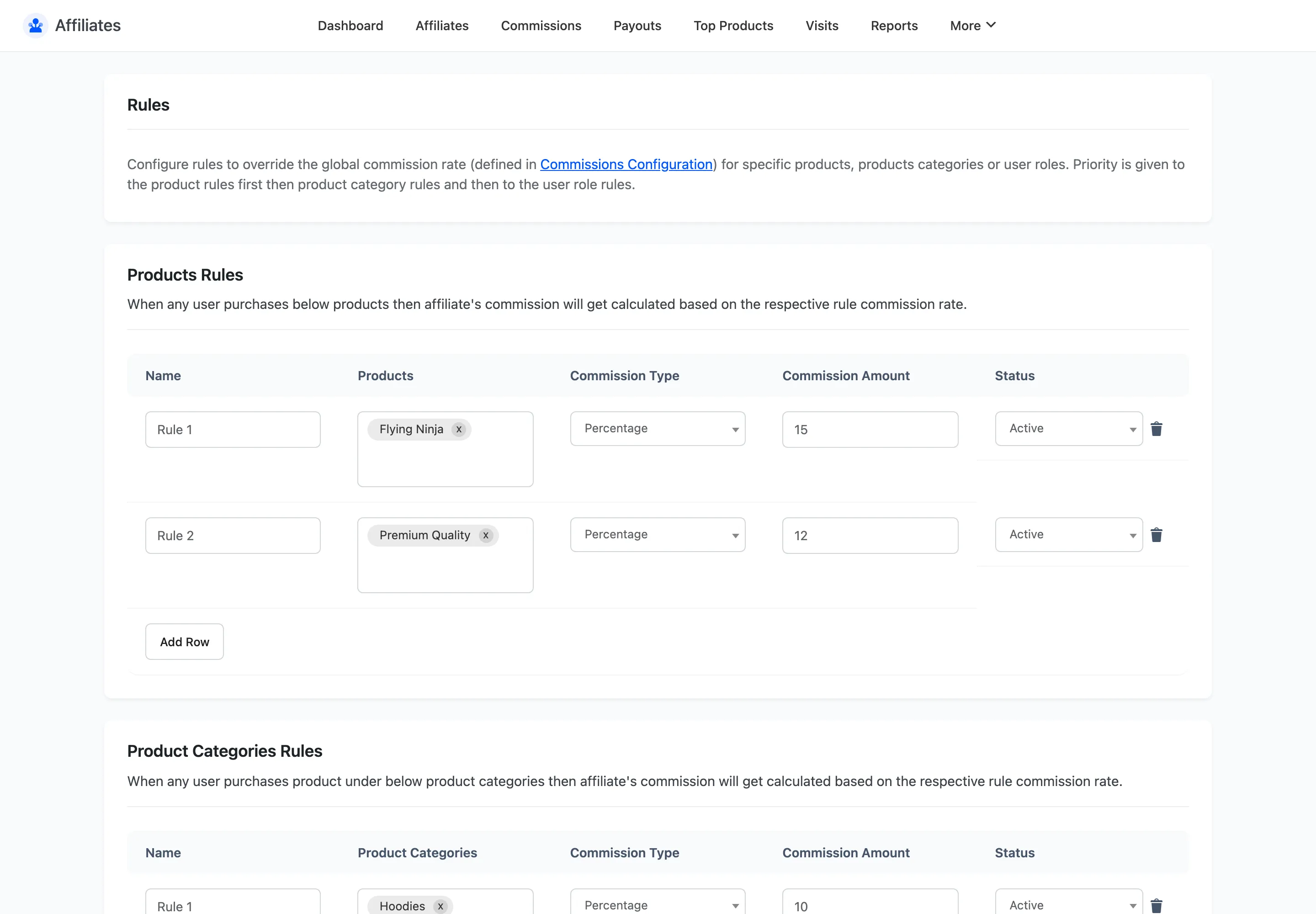The height and width of the screenshot is (914, 1316).
Task: Click the Rules page heading
Action: pos(149,105)
